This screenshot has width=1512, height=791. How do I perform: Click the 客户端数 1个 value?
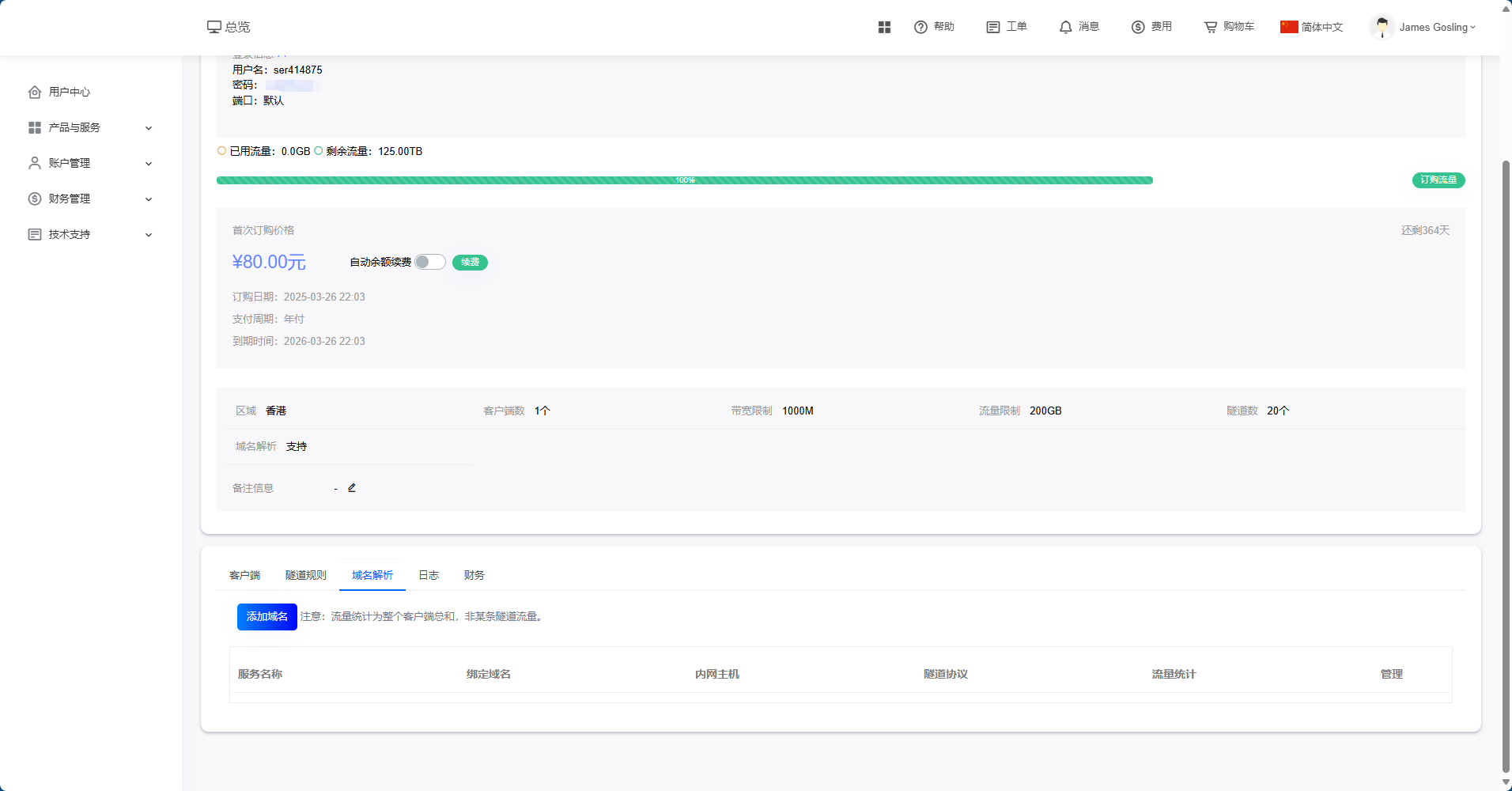(x=542, y=411)
